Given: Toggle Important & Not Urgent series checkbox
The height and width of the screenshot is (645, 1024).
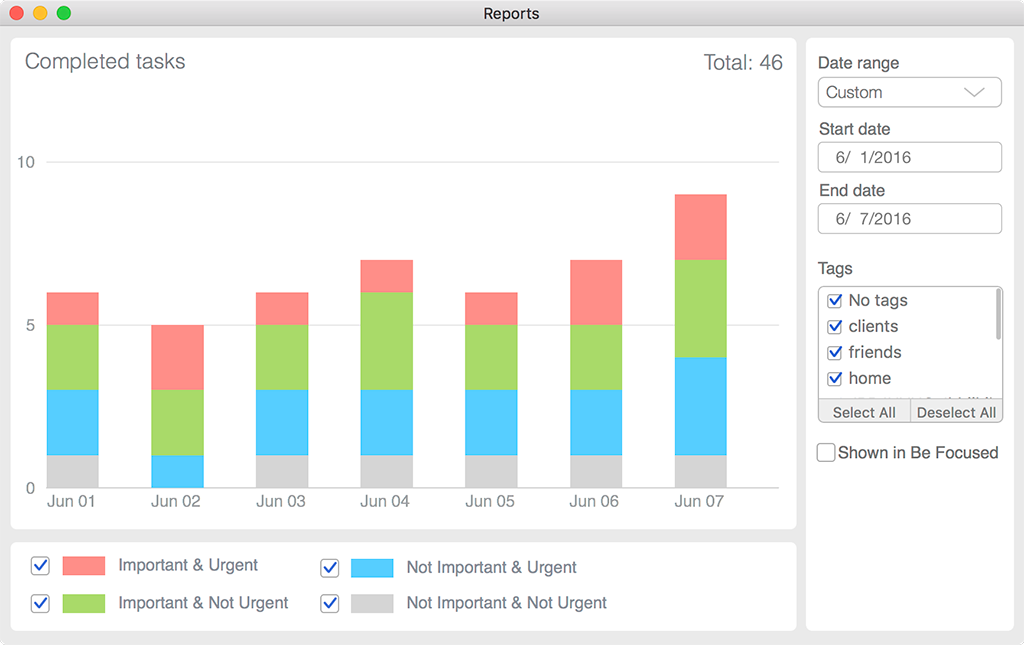Looking at the screenshot, I should [x=40, y=603].
